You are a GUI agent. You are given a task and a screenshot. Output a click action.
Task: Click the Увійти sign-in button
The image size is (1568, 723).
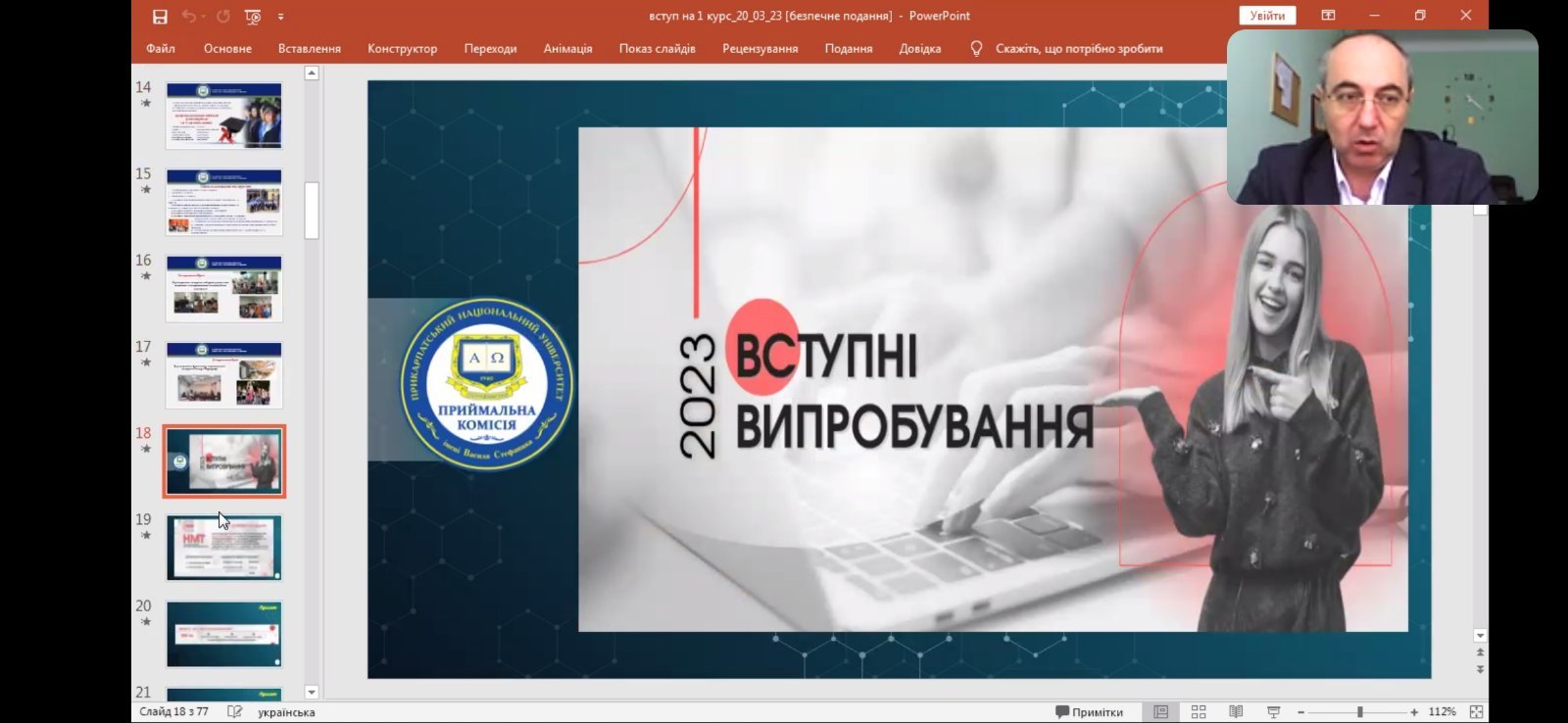point(1267,16)
